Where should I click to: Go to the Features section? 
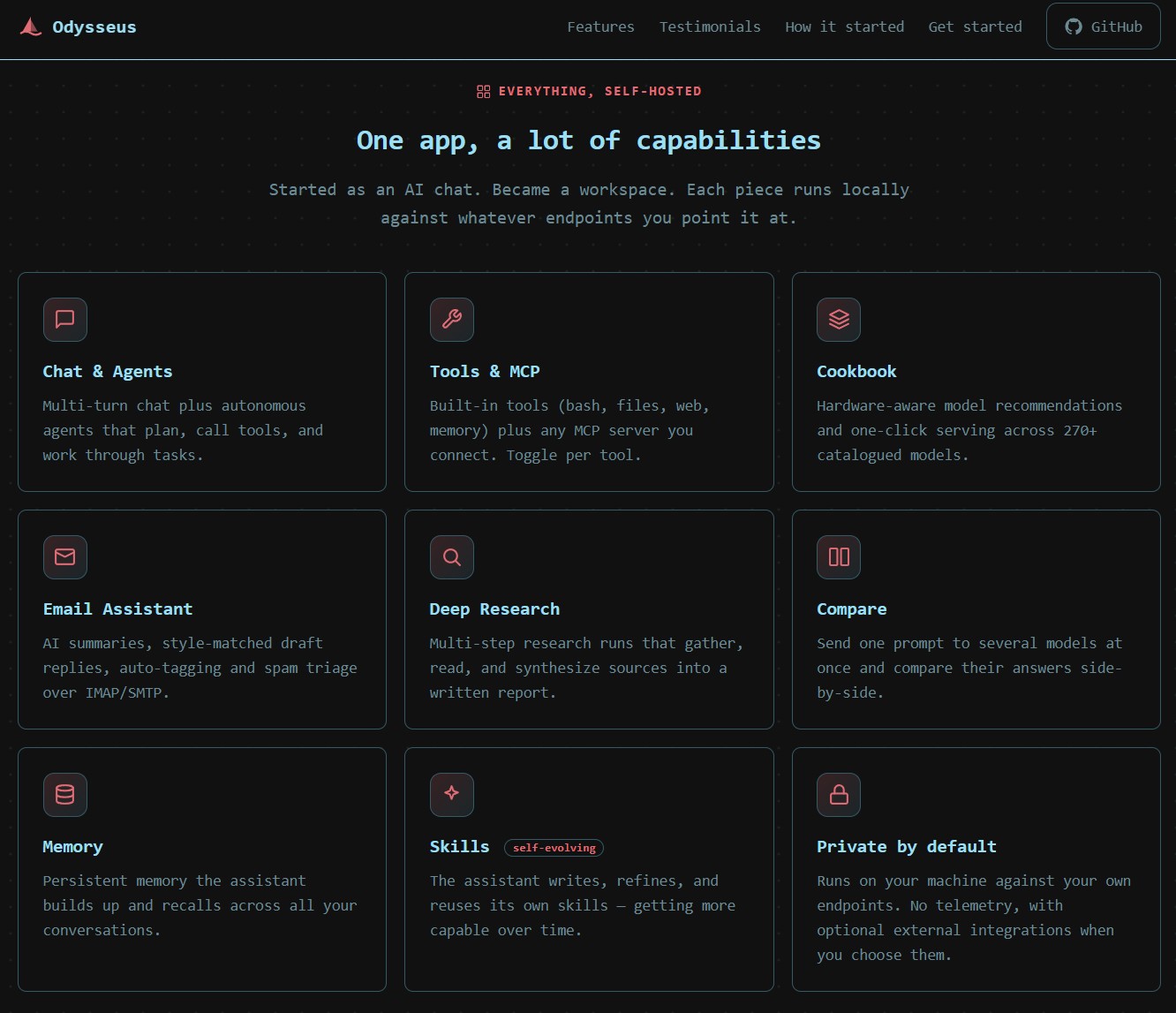point(600,26)
